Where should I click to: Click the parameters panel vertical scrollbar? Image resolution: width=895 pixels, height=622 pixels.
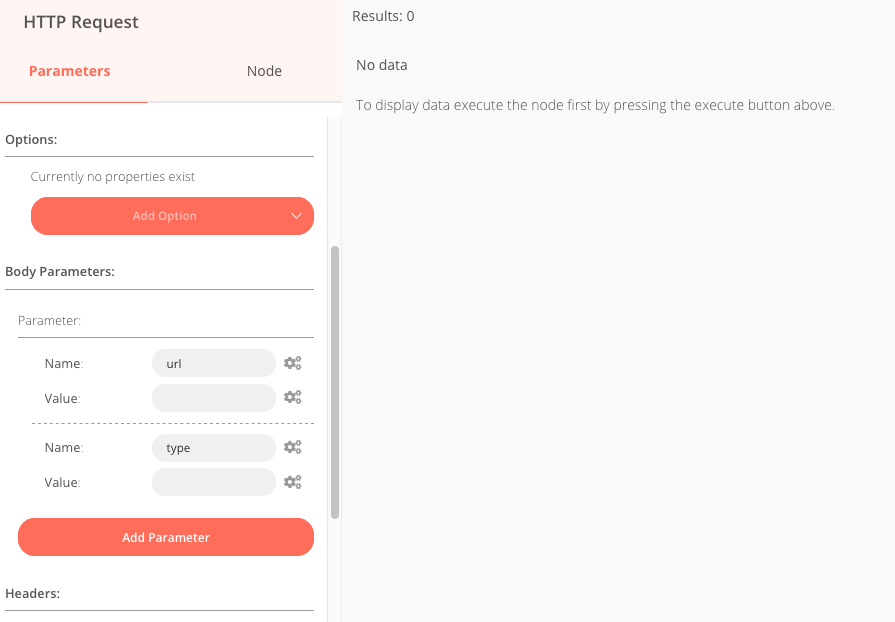tap(335, 382)
